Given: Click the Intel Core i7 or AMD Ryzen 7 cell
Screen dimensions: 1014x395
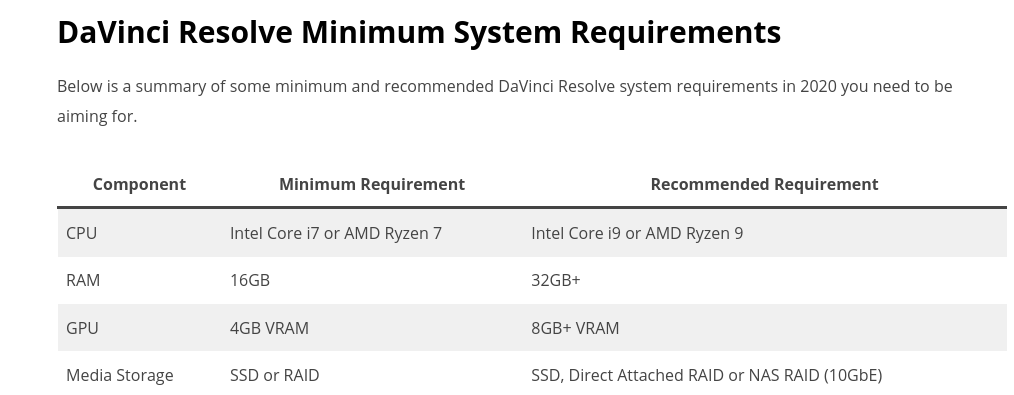Looking at the screenshot, I should 336,233.
